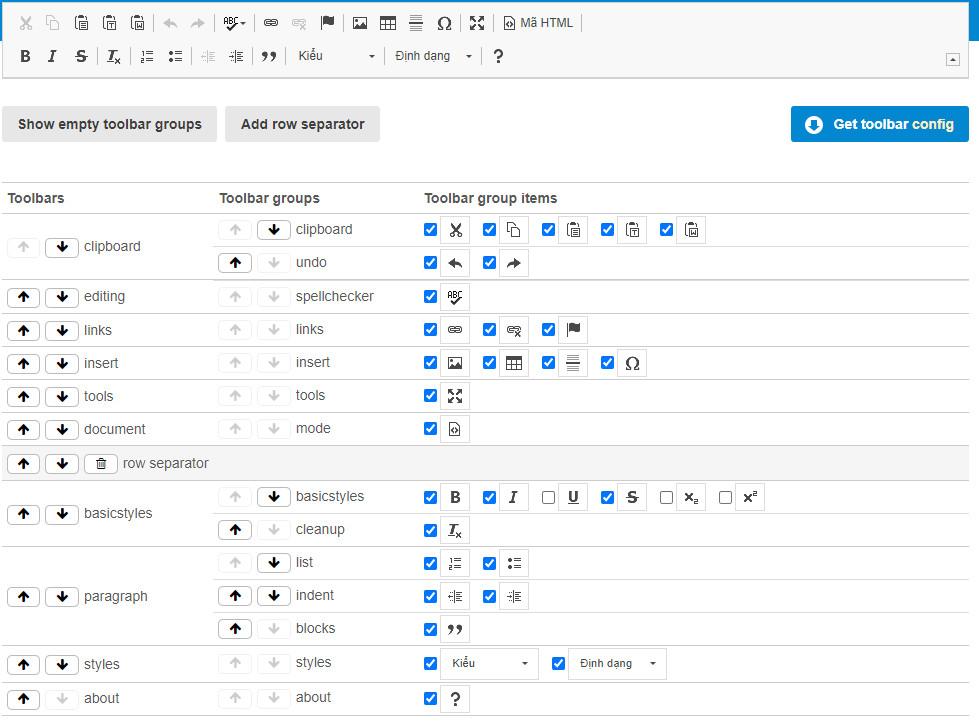The image size is (979, 721).
Task: Click the Maximize icon in the editor toolbar
Action: [477, 23]
